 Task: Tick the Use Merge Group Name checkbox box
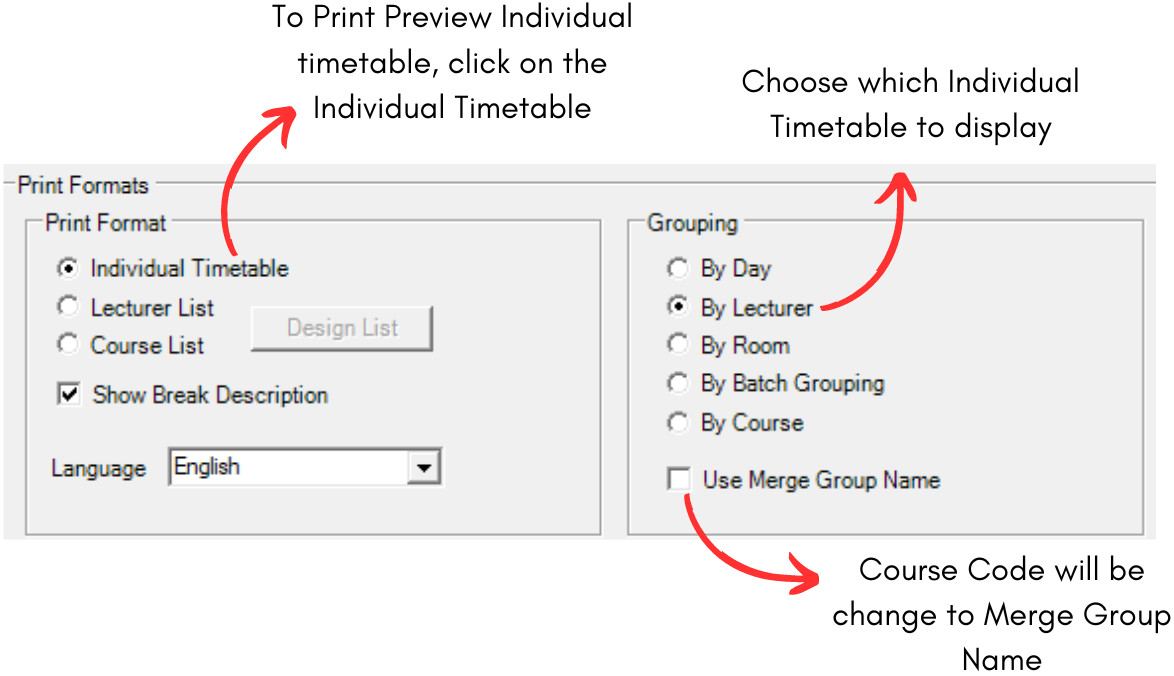(x=679, y=480)
